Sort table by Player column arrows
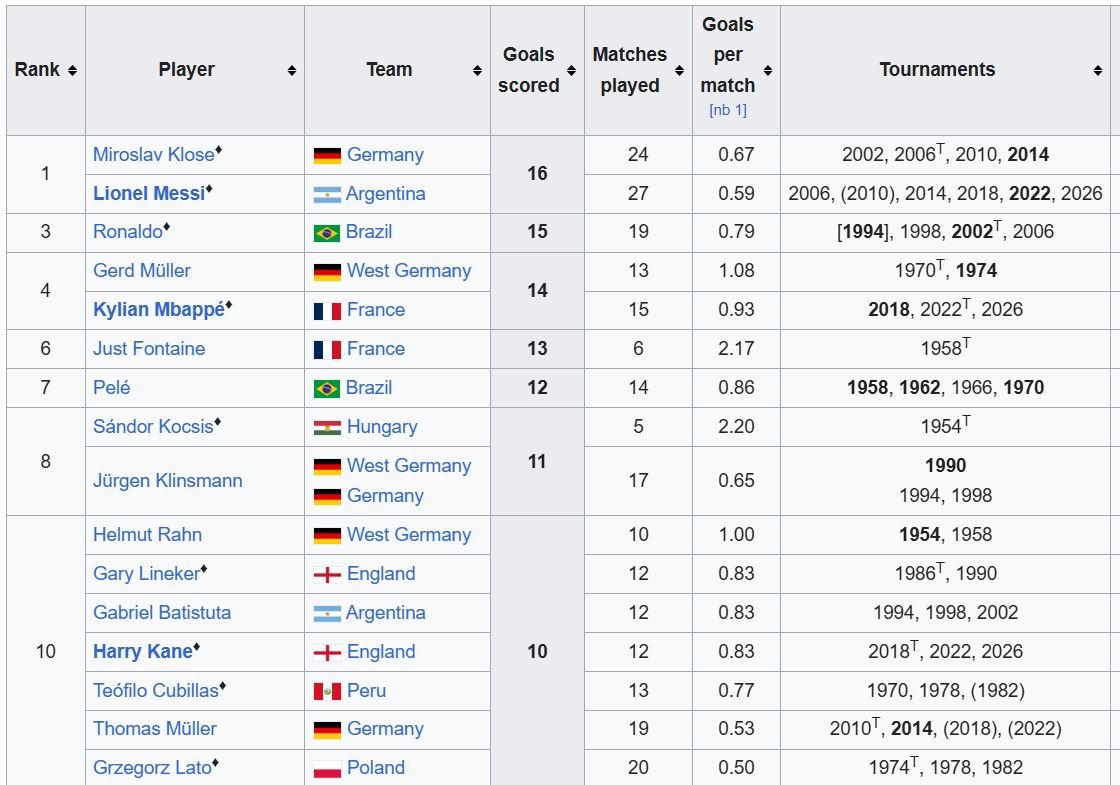 coord(291,70)
